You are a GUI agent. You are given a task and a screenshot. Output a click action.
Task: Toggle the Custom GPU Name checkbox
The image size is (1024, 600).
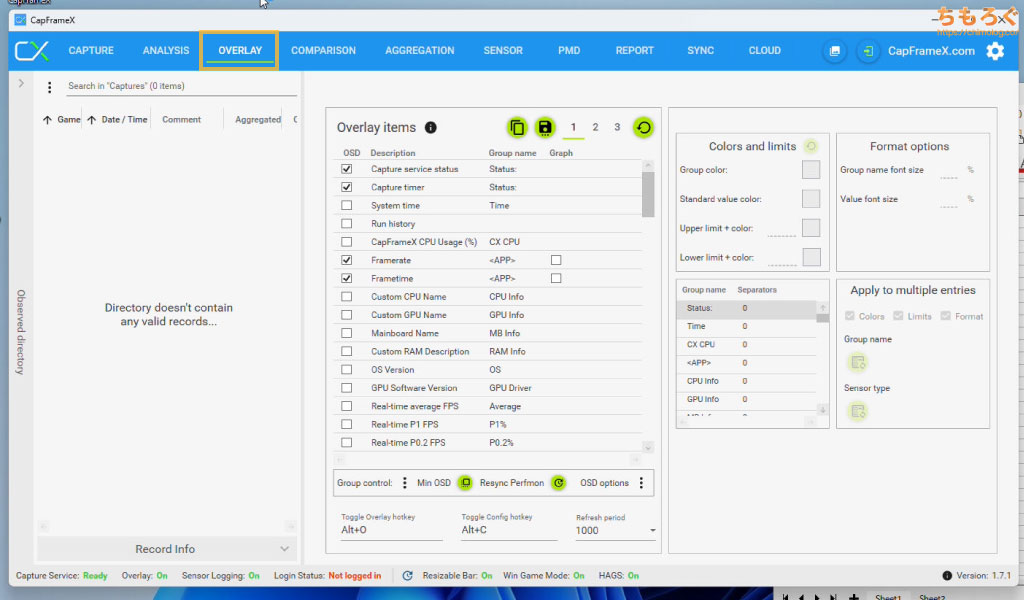click(347, 315)
